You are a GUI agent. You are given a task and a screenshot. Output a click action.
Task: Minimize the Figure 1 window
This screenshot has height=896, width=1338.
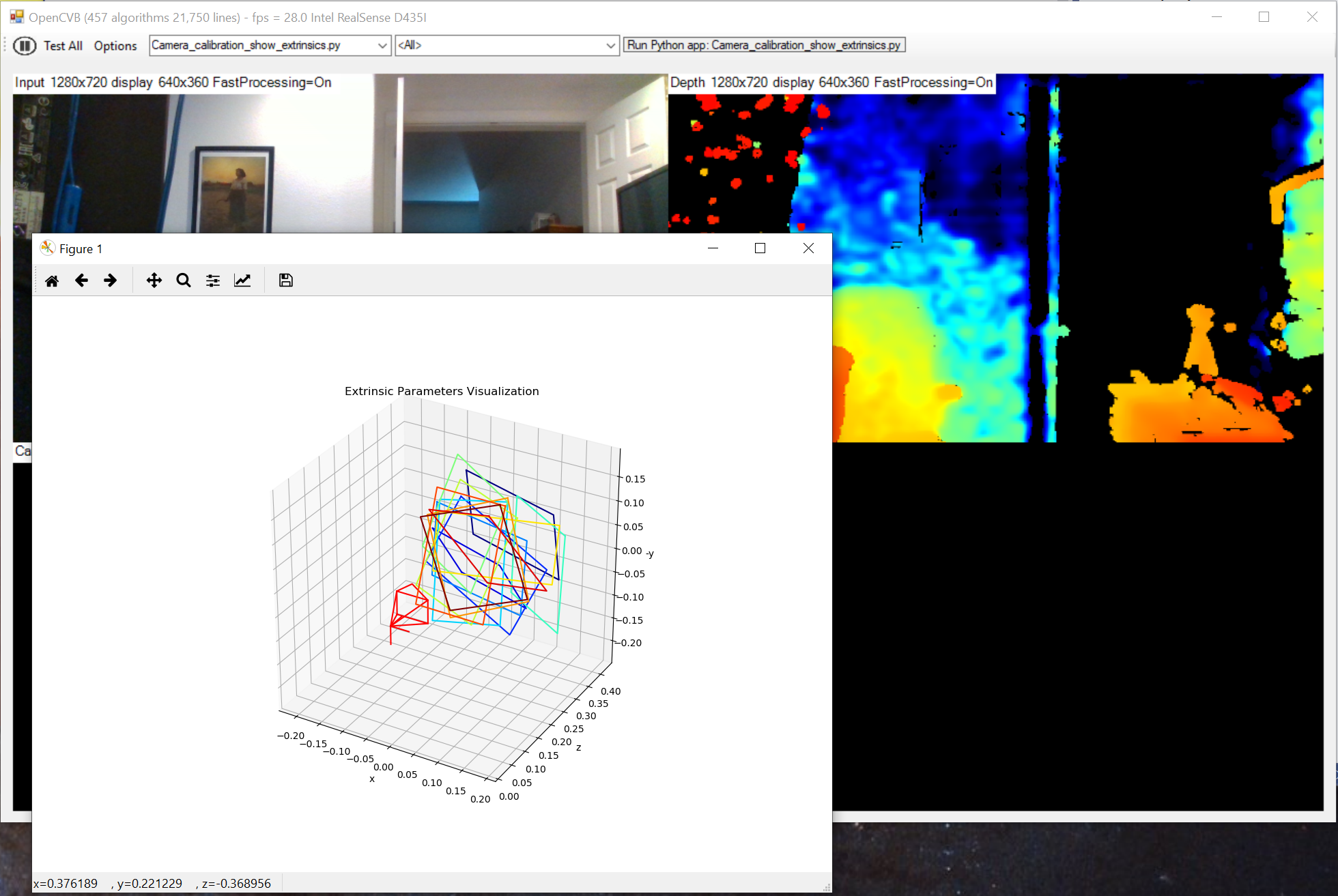coord(713,248)
